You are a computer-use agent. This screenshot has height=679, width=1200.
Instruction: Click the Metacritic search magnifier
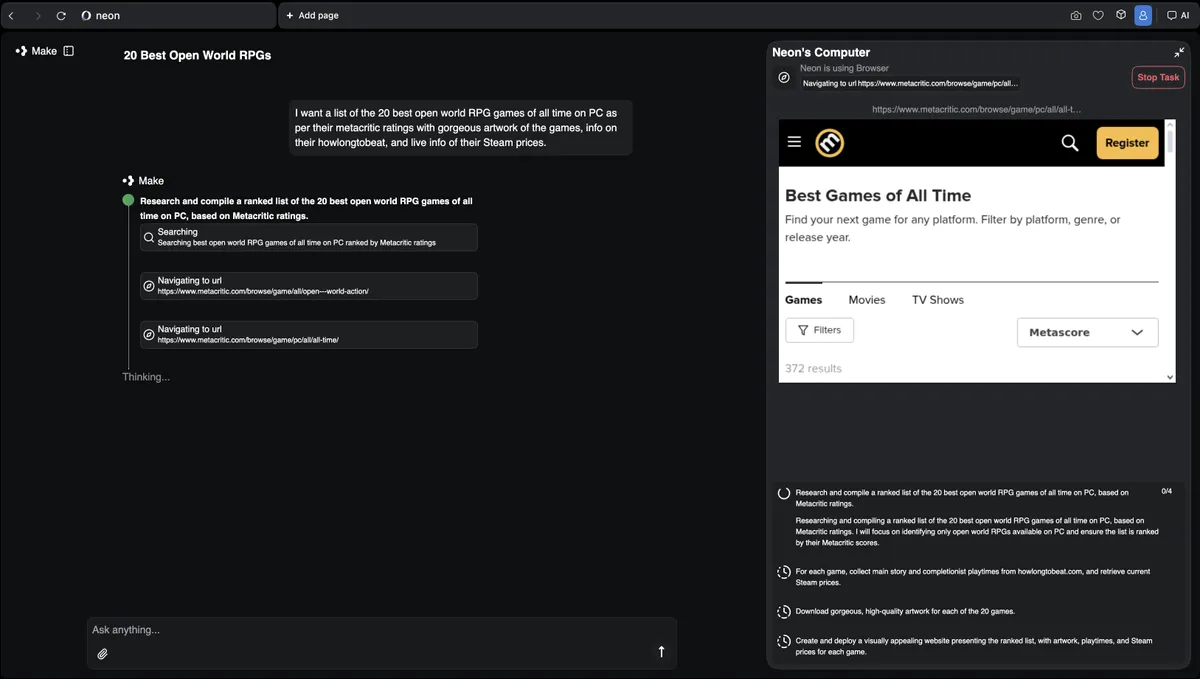[1069, 143]
